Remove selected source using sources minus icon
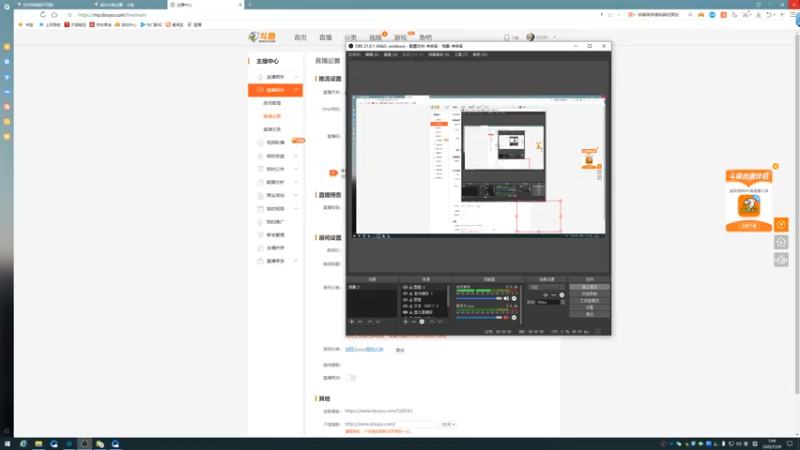800x450 pixels. coord(414,322)
